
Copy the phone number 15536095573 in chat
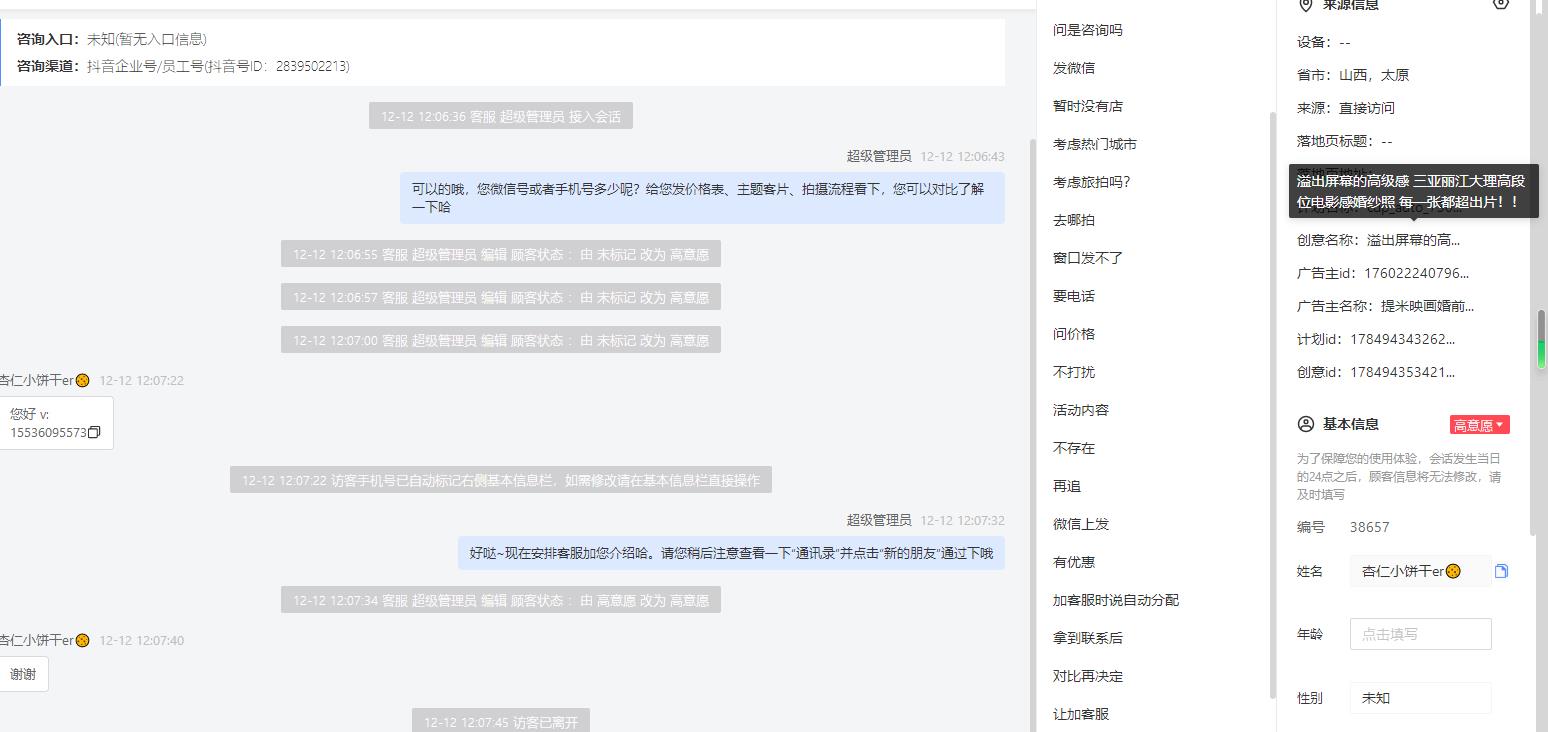click(x=94, y=433)
